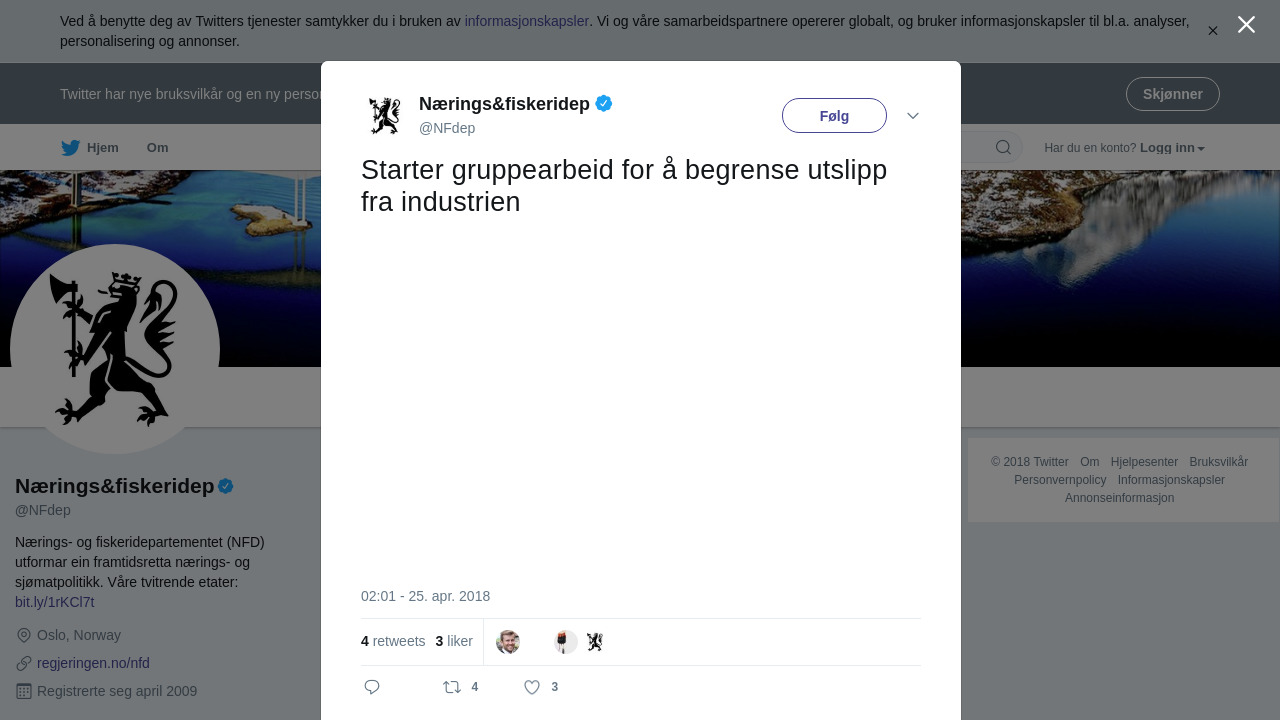Open the Logg inn dropdown
This screenshot has width=1280, height=720.
click(x=1172, y=148)
